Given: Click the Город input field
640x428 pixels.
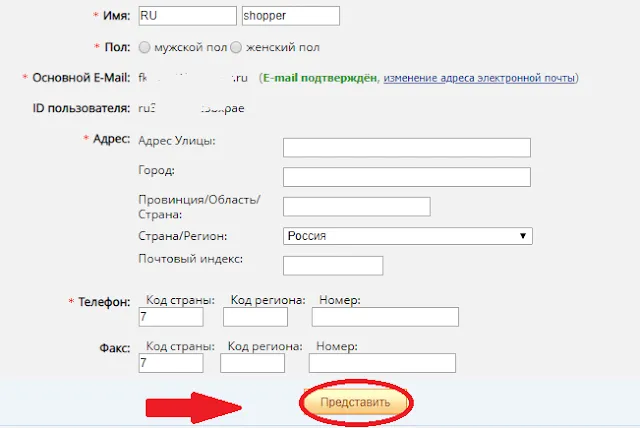Looking at the screenshot, I should (407, 177).
